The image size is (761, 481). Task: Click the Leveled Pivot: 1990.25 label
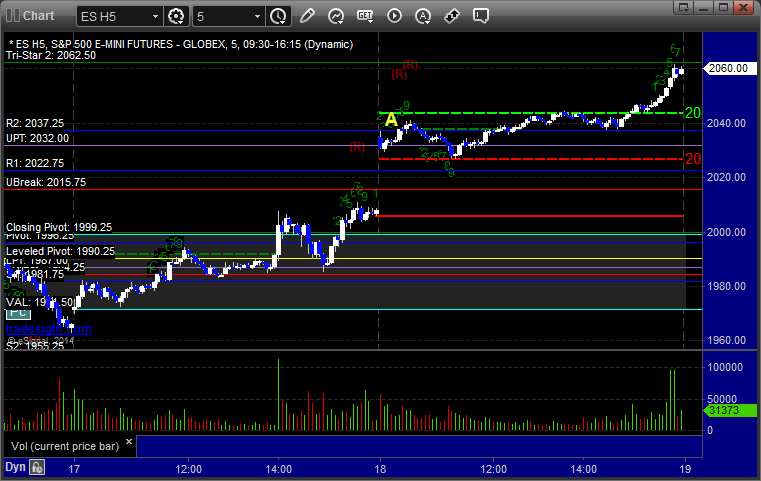point(61,251)
